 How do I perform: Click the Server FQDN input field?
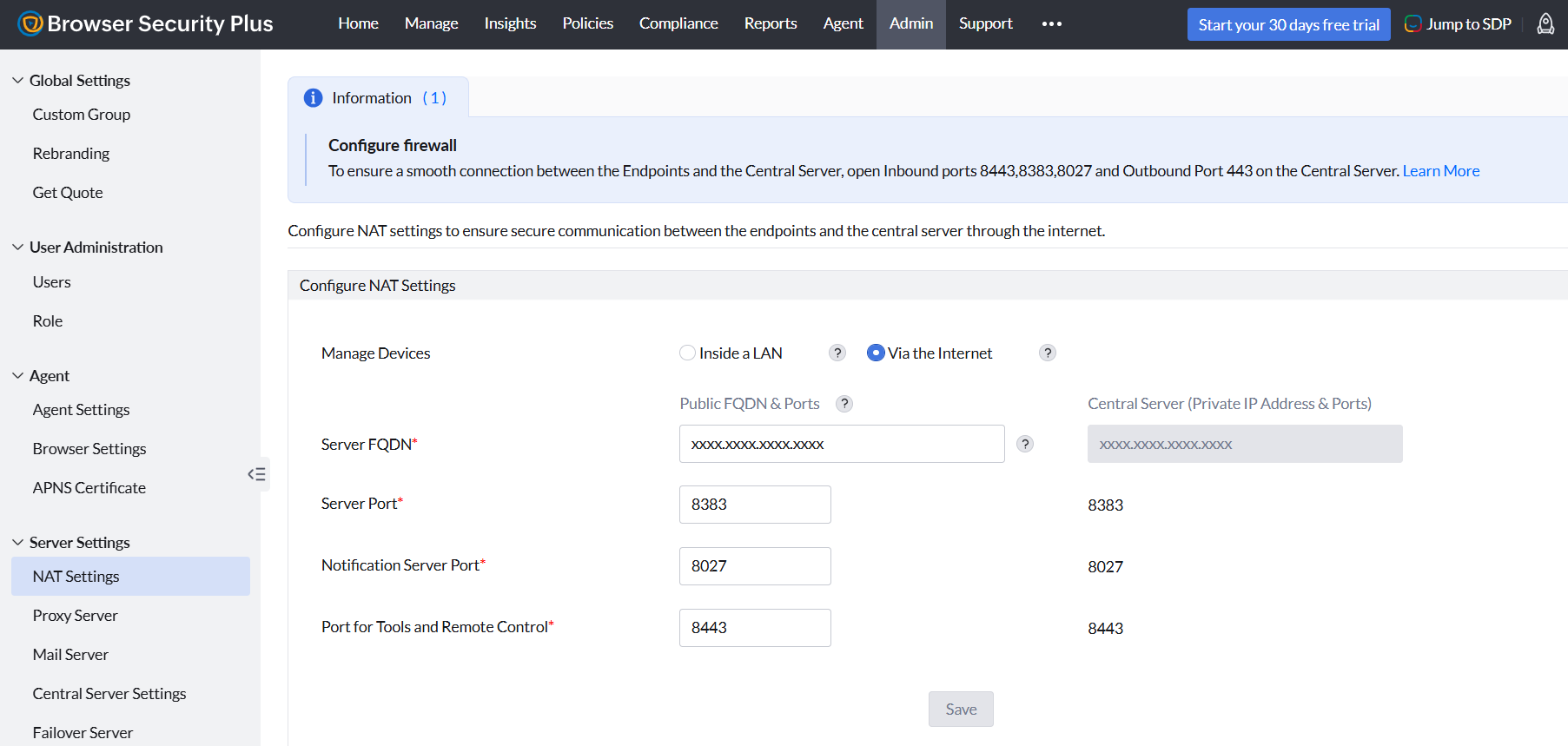point(842,444)
